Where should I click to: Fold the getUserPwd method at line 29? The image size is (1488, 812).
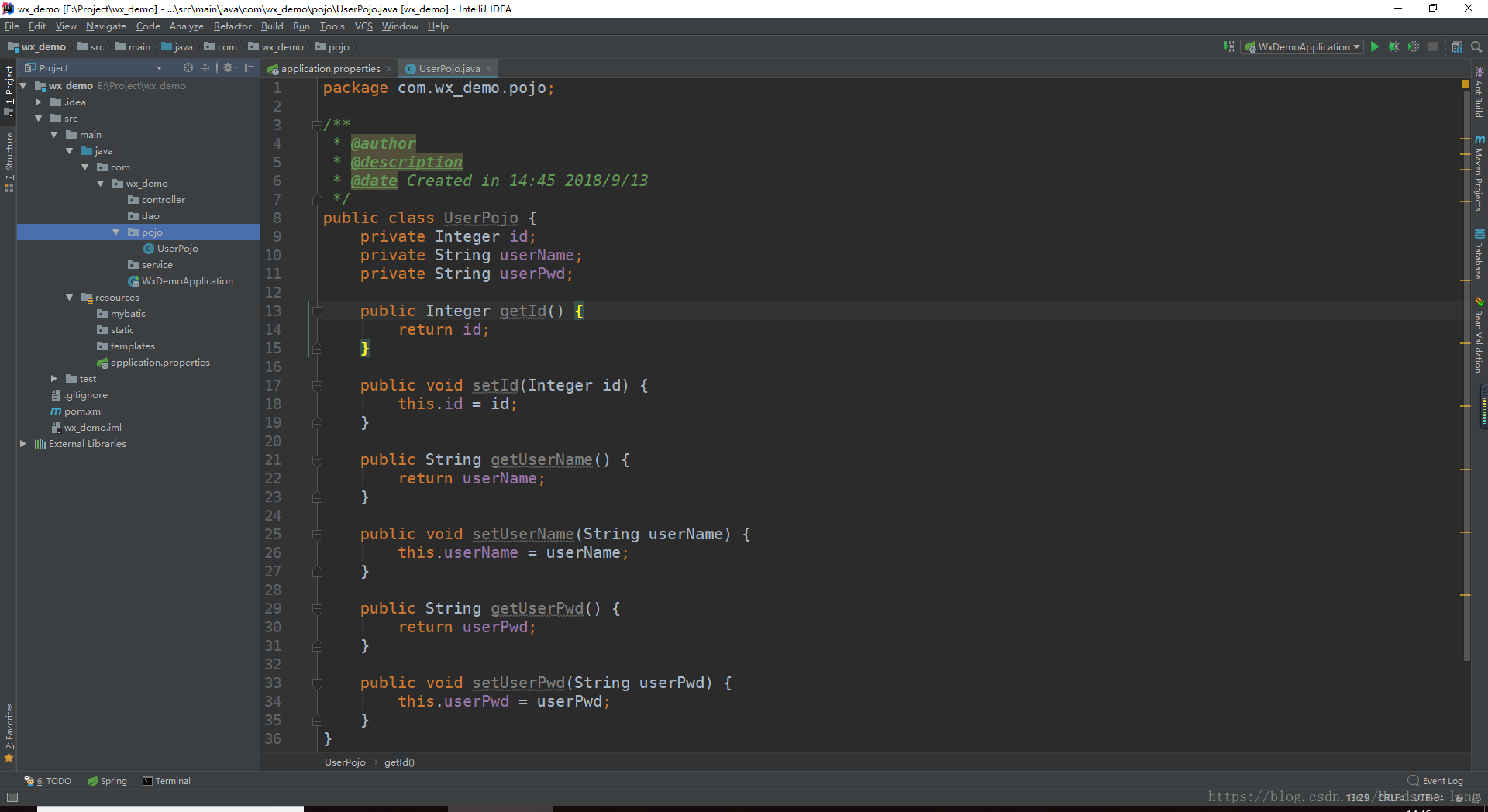(x=317, y=609)
